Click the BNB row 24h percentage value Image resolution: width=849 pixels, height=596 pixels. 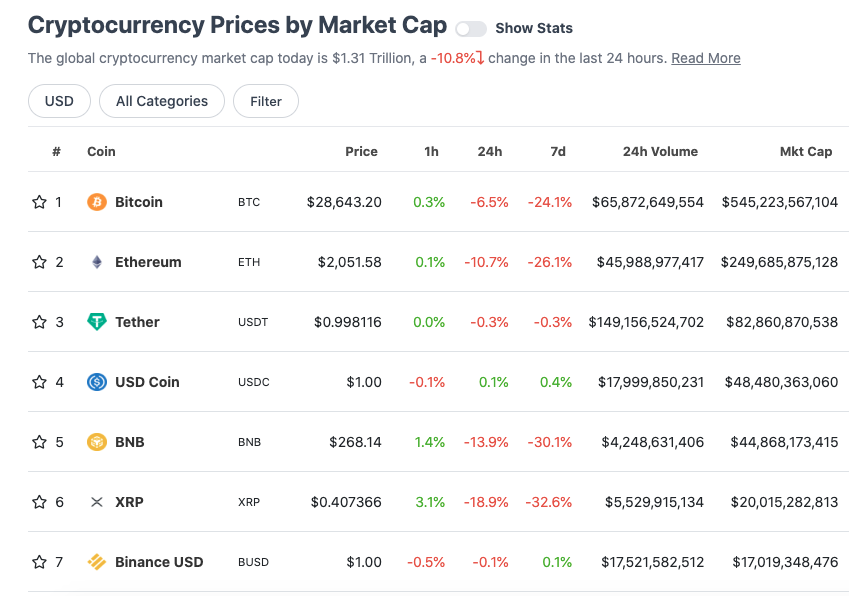click(x=486, y=442)
